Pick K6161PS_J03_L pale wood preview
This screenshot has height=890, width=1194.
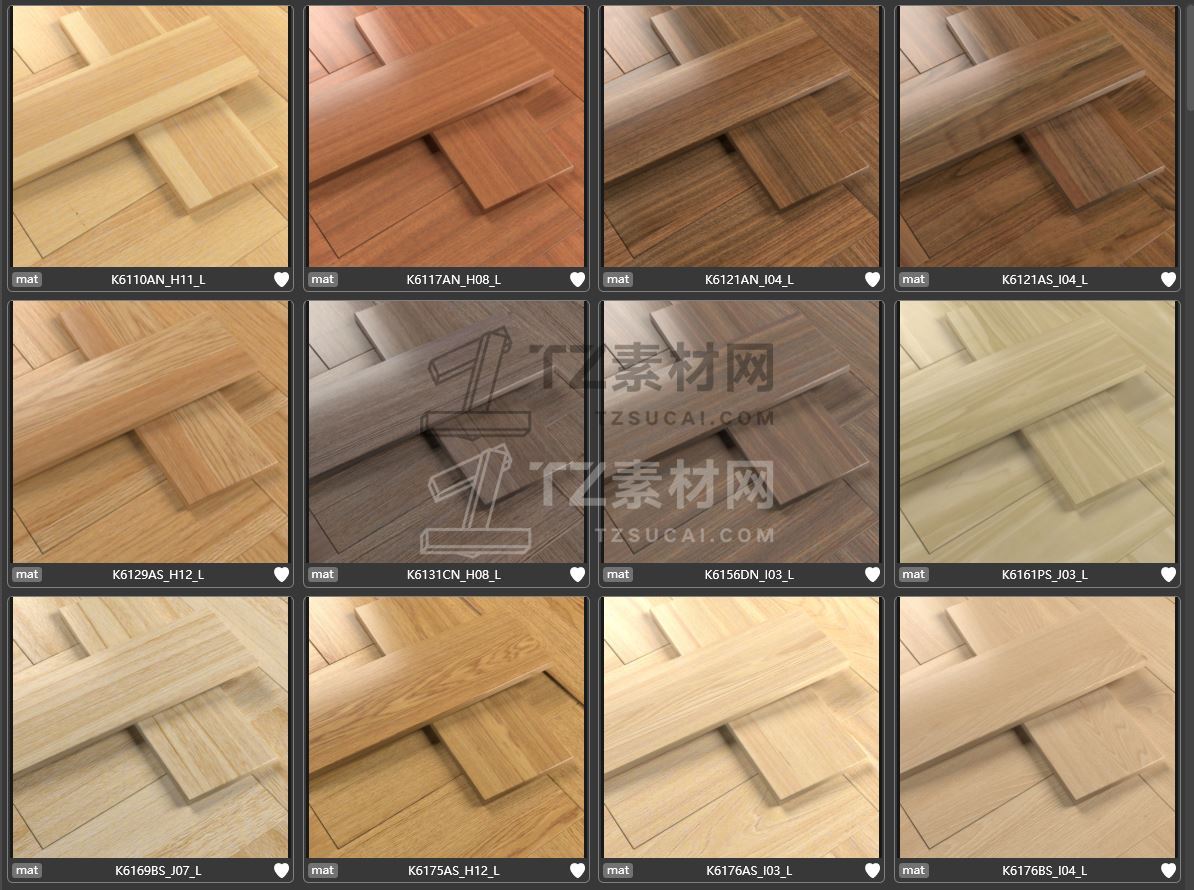point(1037,432)
